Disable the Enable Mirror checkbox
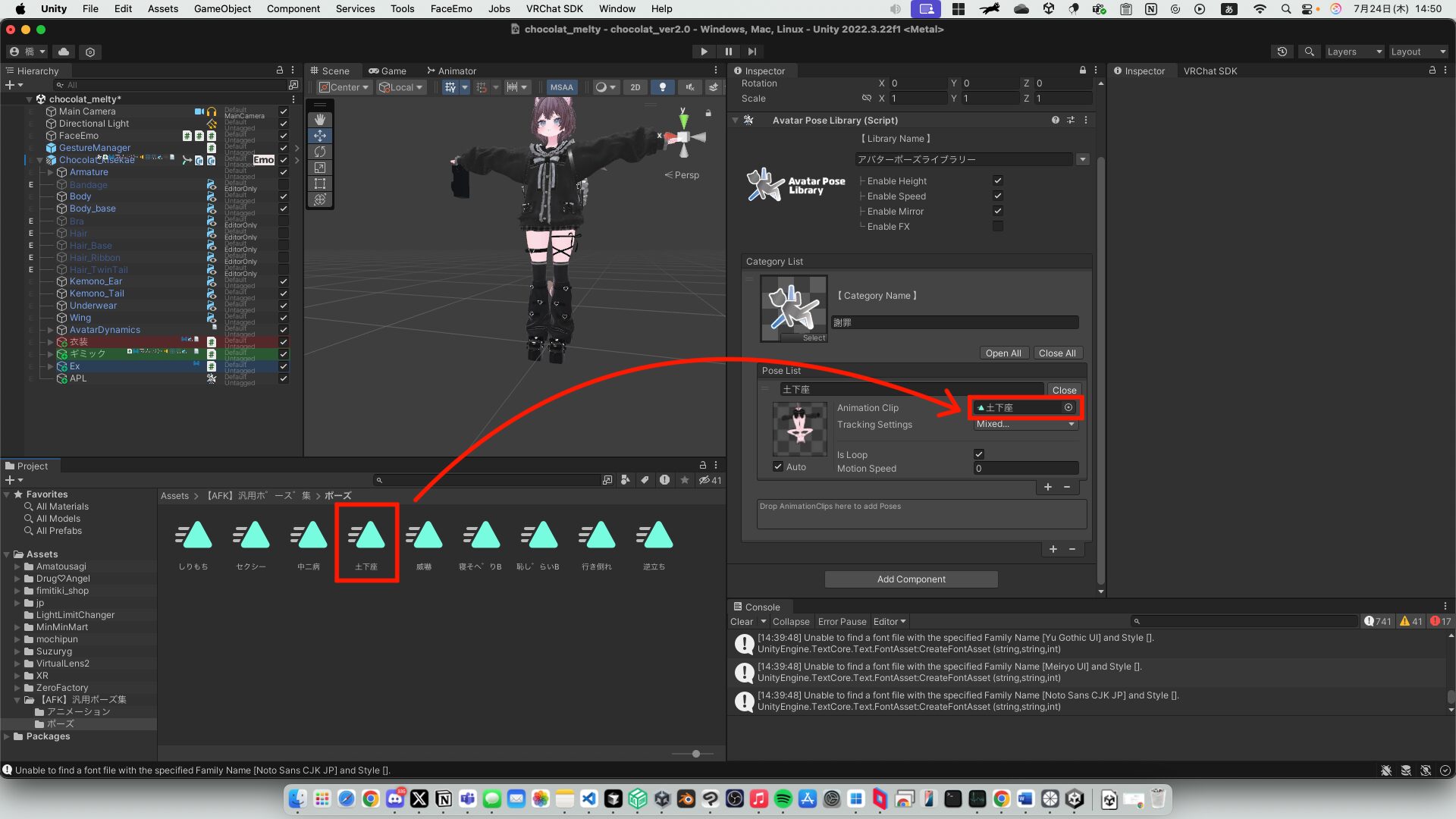The image size is (1456, 819). [x=998, y=211]
